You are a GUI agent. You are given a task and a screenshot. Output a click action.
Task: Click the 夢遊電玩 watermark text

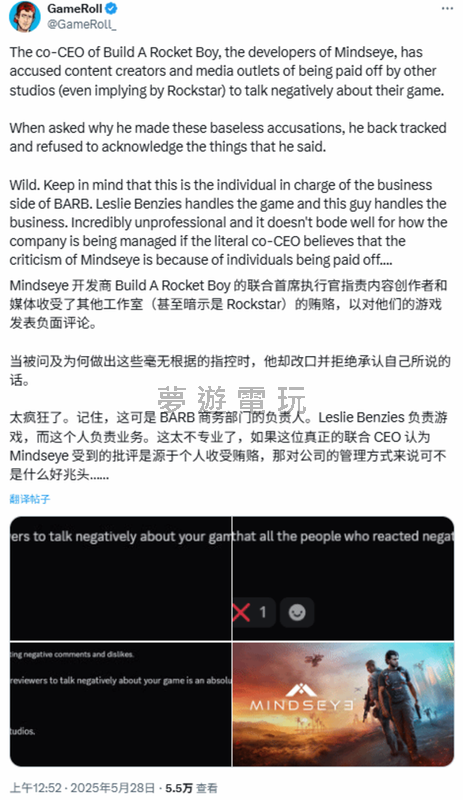[x=231, y=400]
